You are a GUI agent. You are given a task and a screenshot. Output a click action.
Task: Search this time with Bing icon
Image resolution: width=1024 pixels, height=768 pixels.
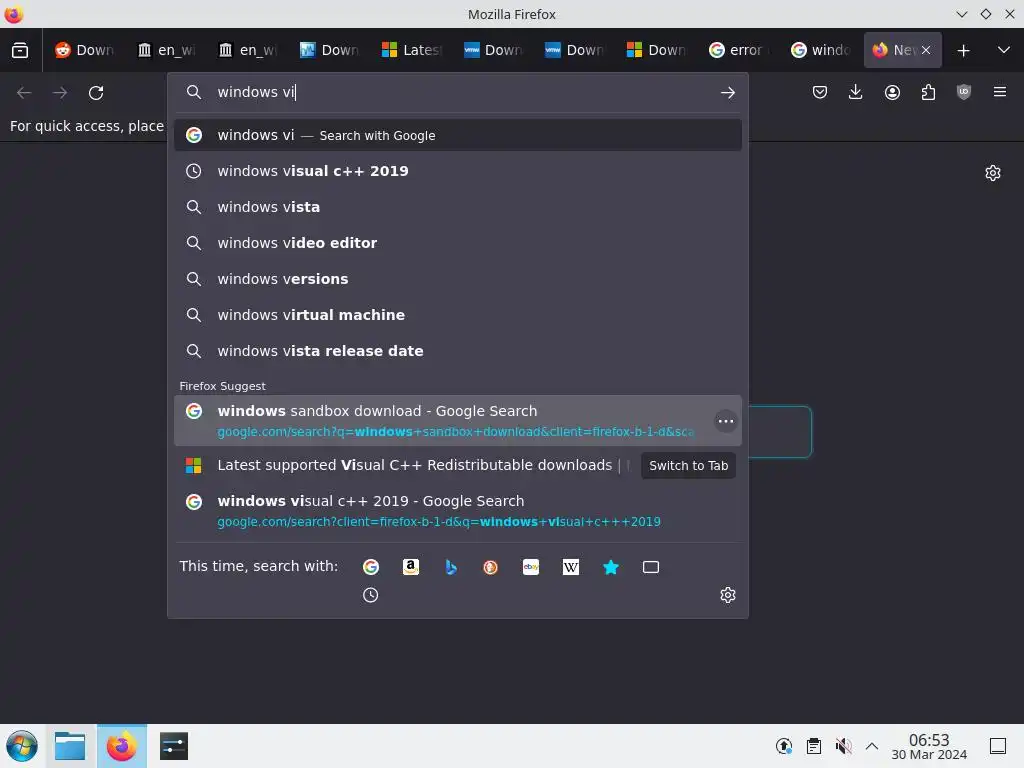(x=451, y=567)
